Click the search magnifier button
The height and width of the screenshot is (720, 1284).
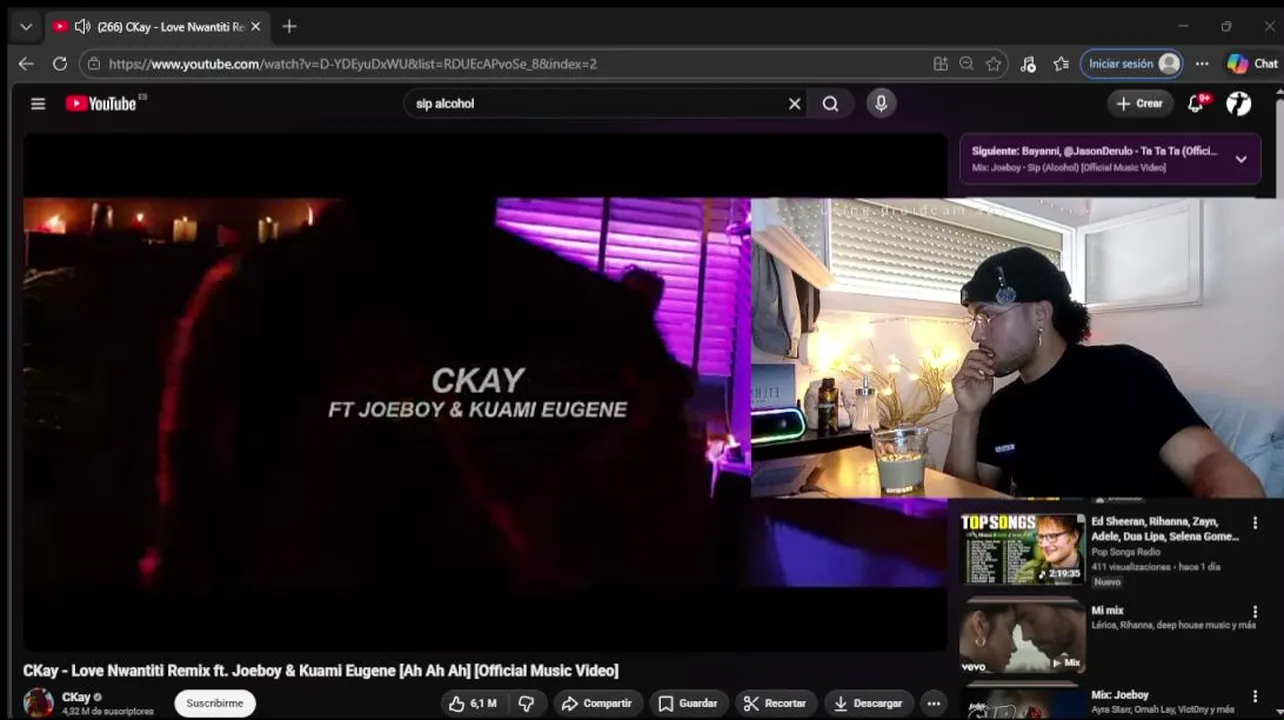(x=831, y=103)
